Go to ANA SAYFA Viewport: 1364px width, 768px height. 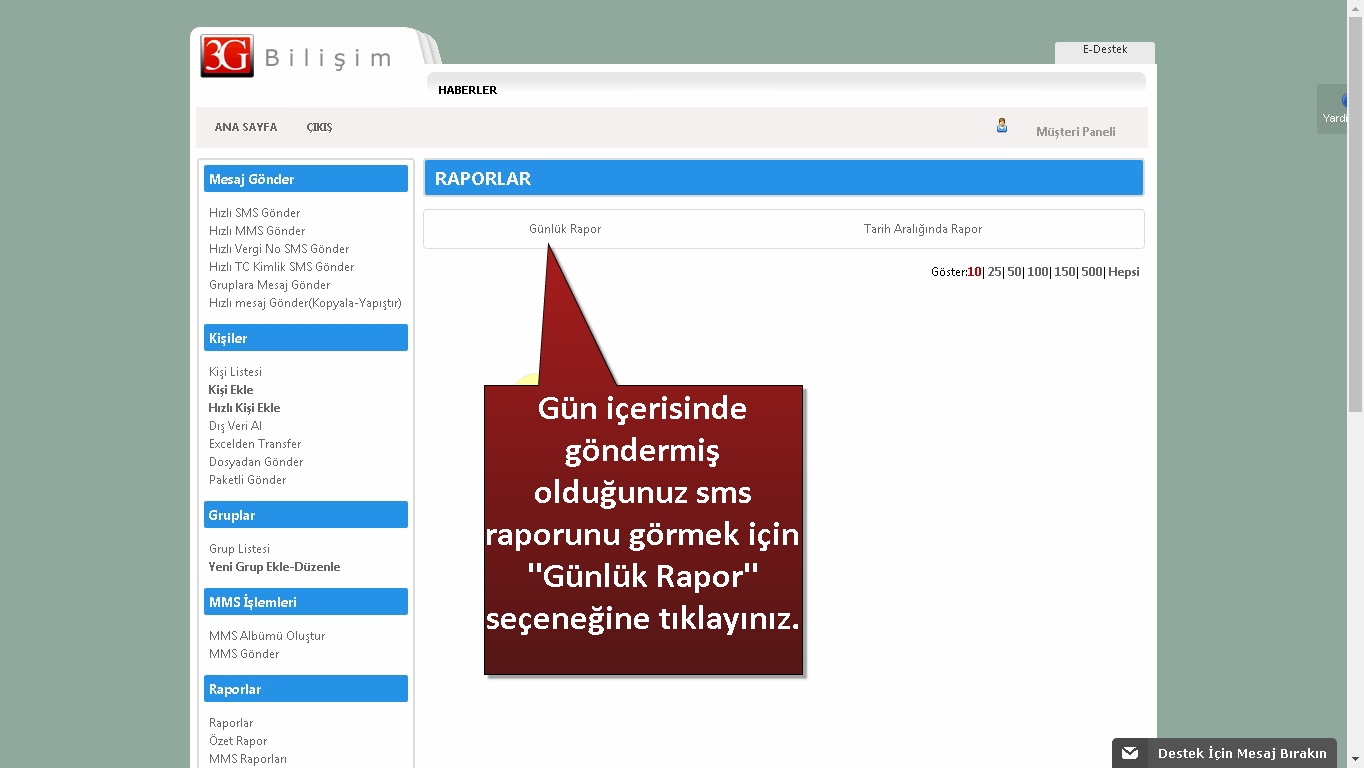(x=245, y=128)
